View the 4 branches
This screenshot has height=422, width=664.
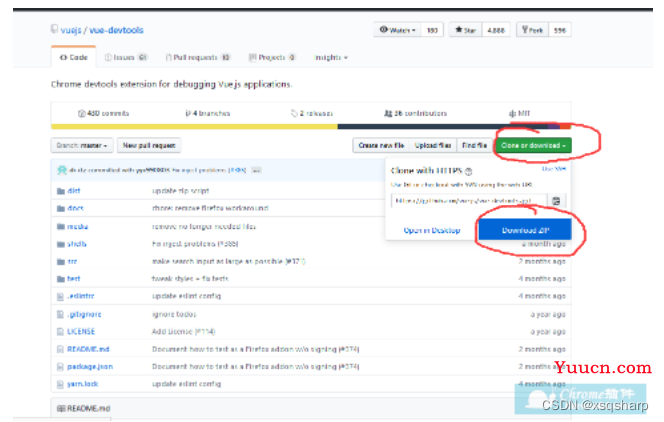tap(208, 113)
